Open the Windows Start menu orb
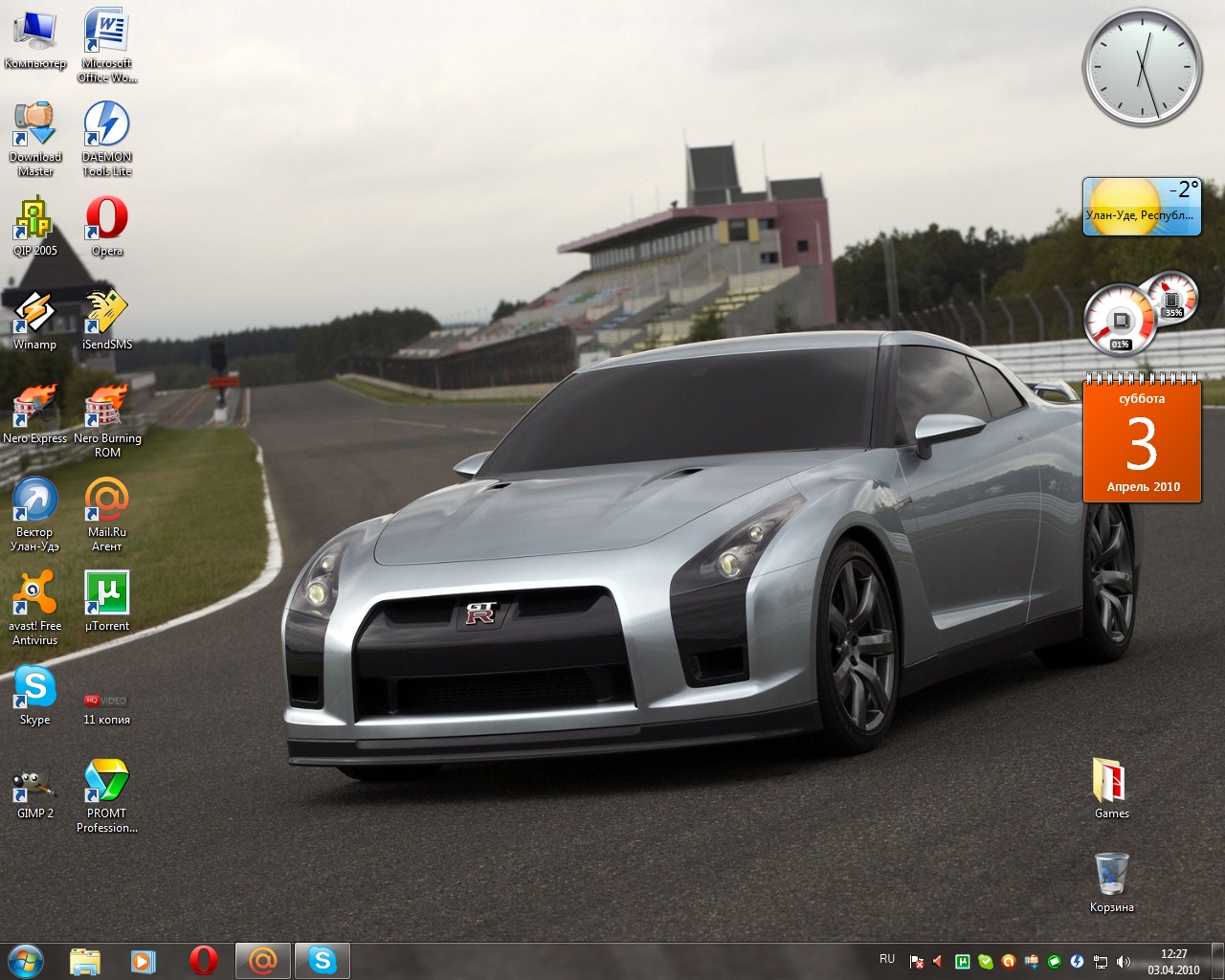Viewport: 1225px width, 980px height. tap(26, 960)
